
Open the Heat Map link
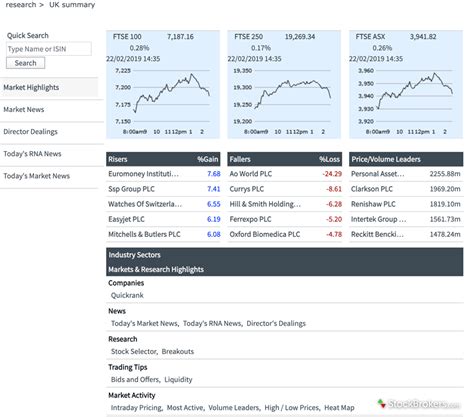pyautogui.click(x=339, y=407)
